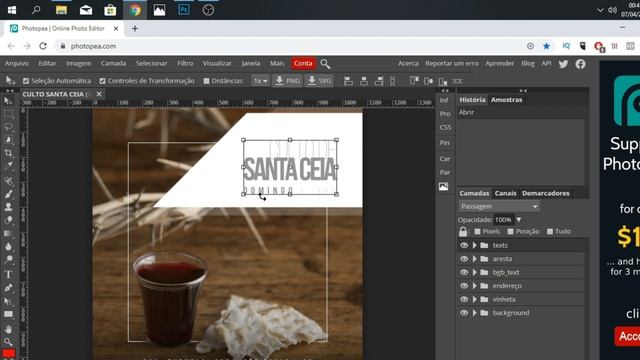Viewport: 640px width, 360px height.
Task: Open the Imagem menu
Action: point(78,63)
